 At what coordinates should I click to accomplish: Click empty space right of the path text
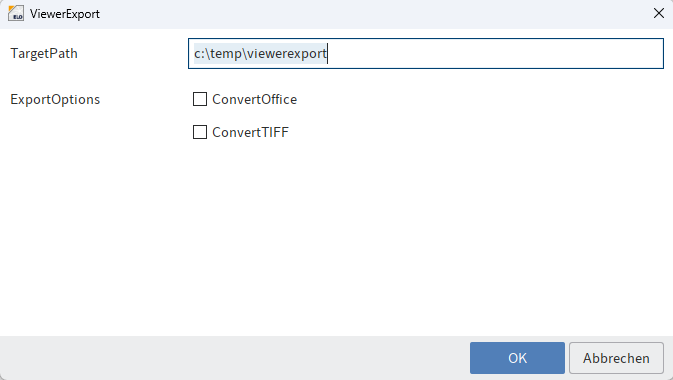click(494, 54)
